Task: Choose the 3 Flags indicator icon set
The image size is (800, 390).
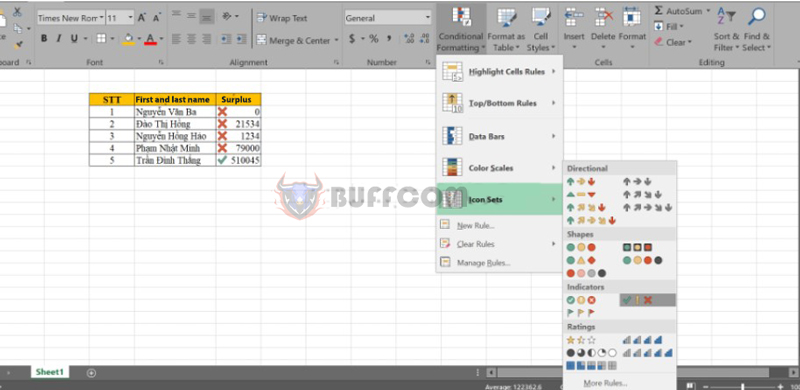Action: click(x=581, y=312)
